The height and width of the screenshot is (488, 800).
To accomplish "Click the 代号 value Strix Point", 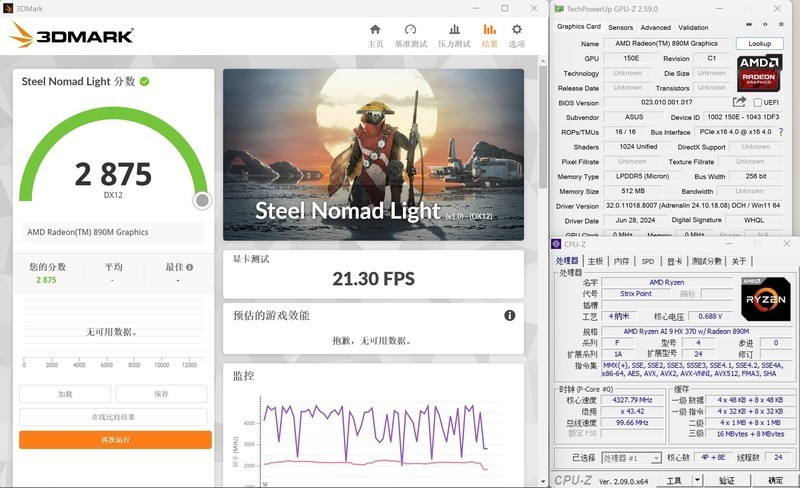I will pyautogui.click(x=636, y=294).
